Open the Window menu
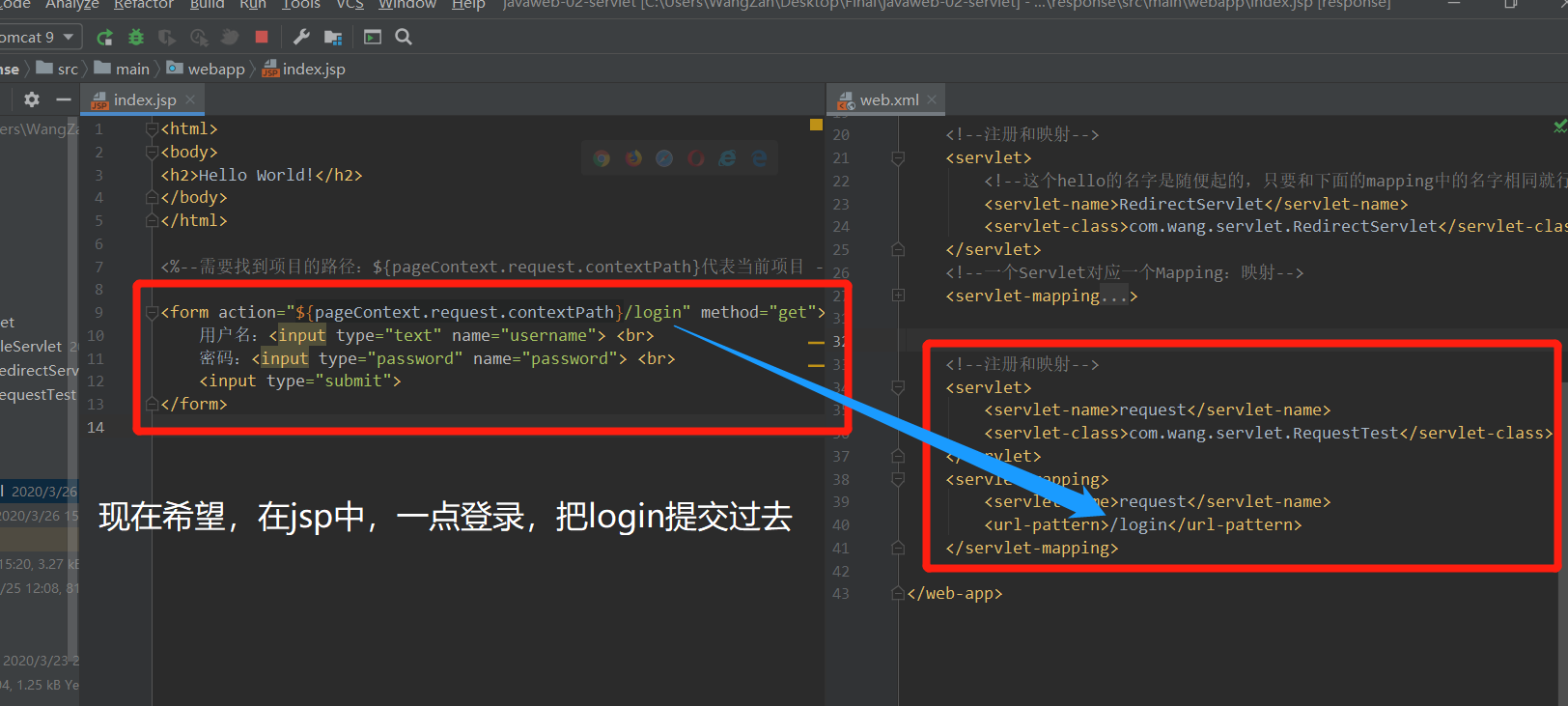 coord(407,5)
